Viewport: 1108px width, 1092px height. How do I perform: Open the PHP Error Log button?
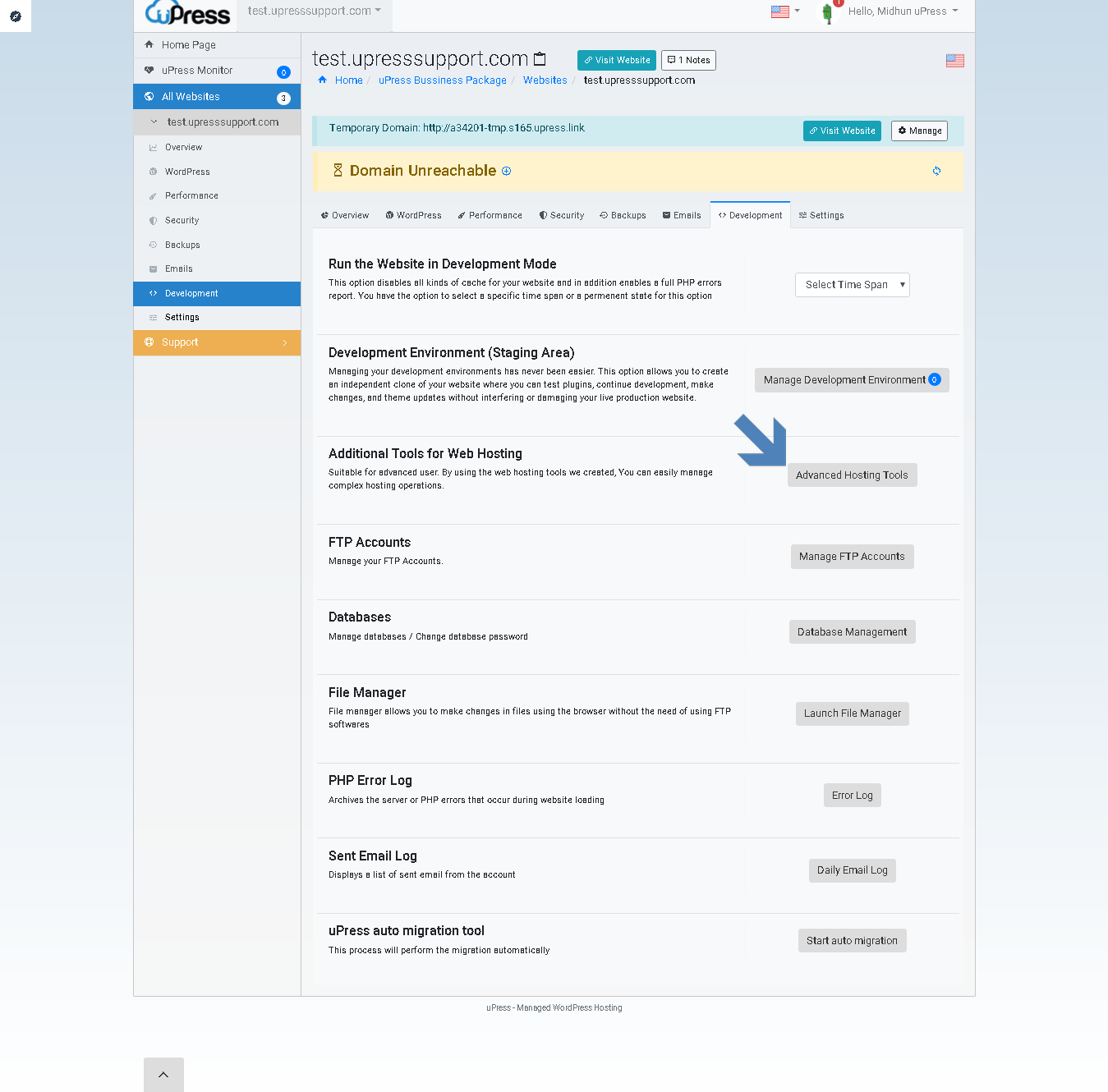(x=852, y=796)
